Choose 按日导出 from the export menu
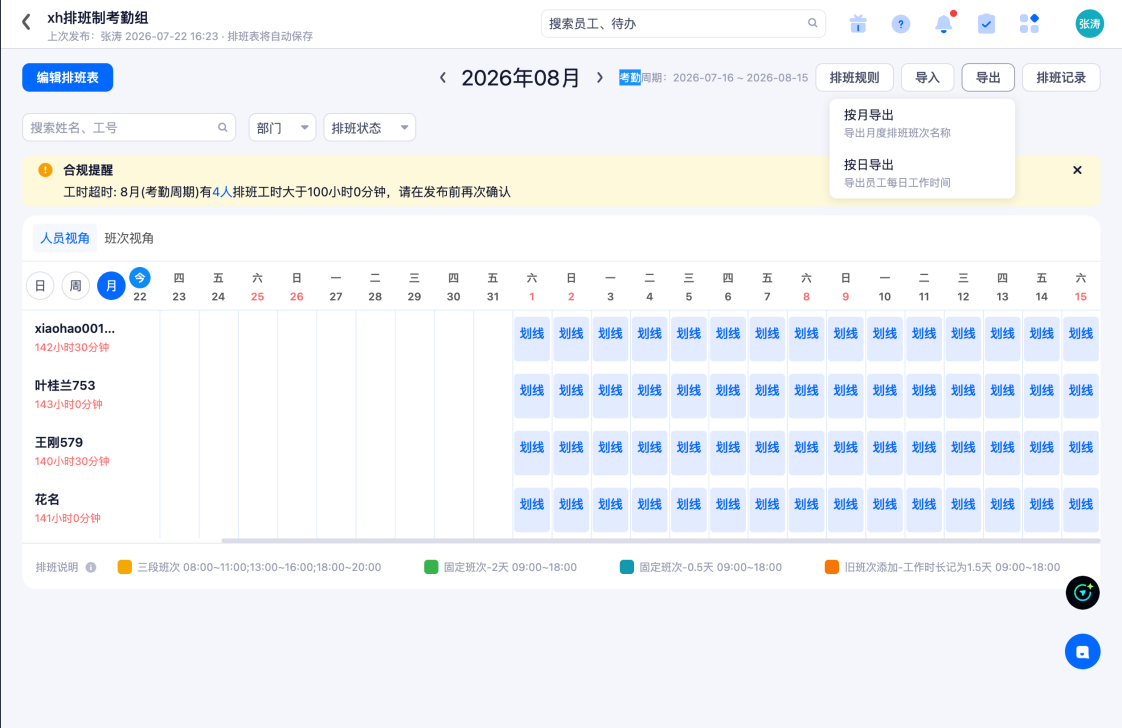Image resolution: width=1122 pixels, height=728 pixels. [922, 173]
